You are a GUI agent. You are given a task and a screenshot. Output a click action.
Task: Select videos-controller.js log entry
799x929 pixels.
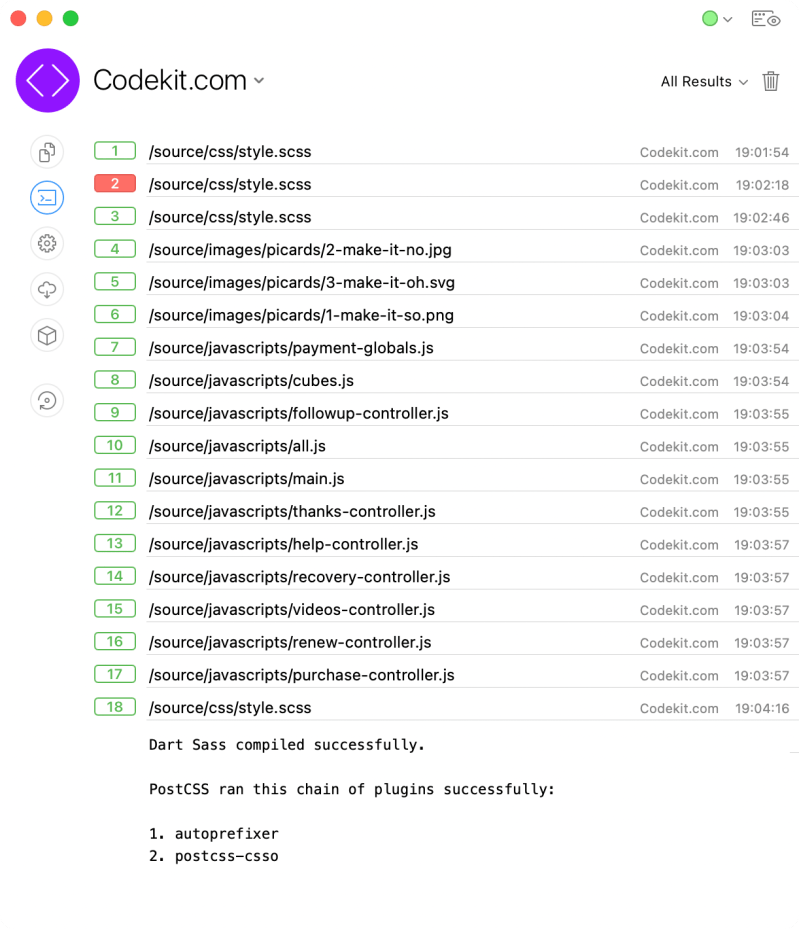473,609
